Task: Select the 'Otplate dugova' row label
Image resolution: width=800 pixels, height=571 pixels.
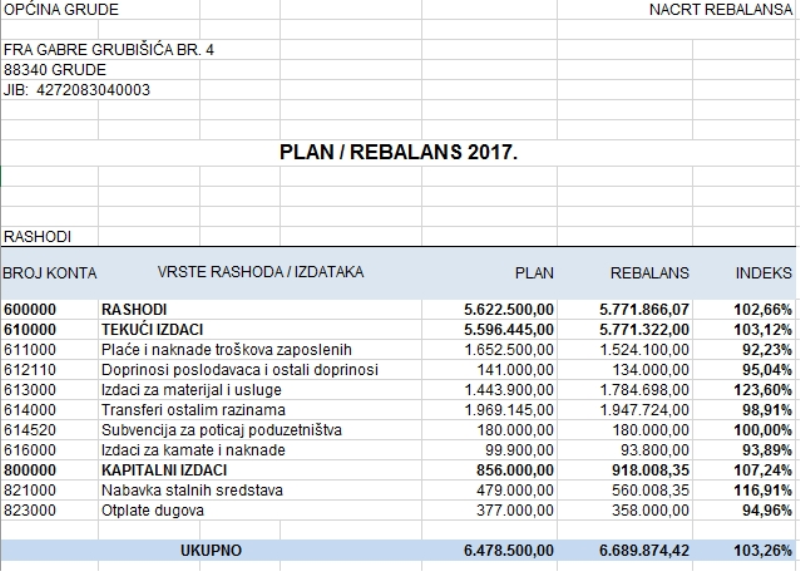Action: 153,510
